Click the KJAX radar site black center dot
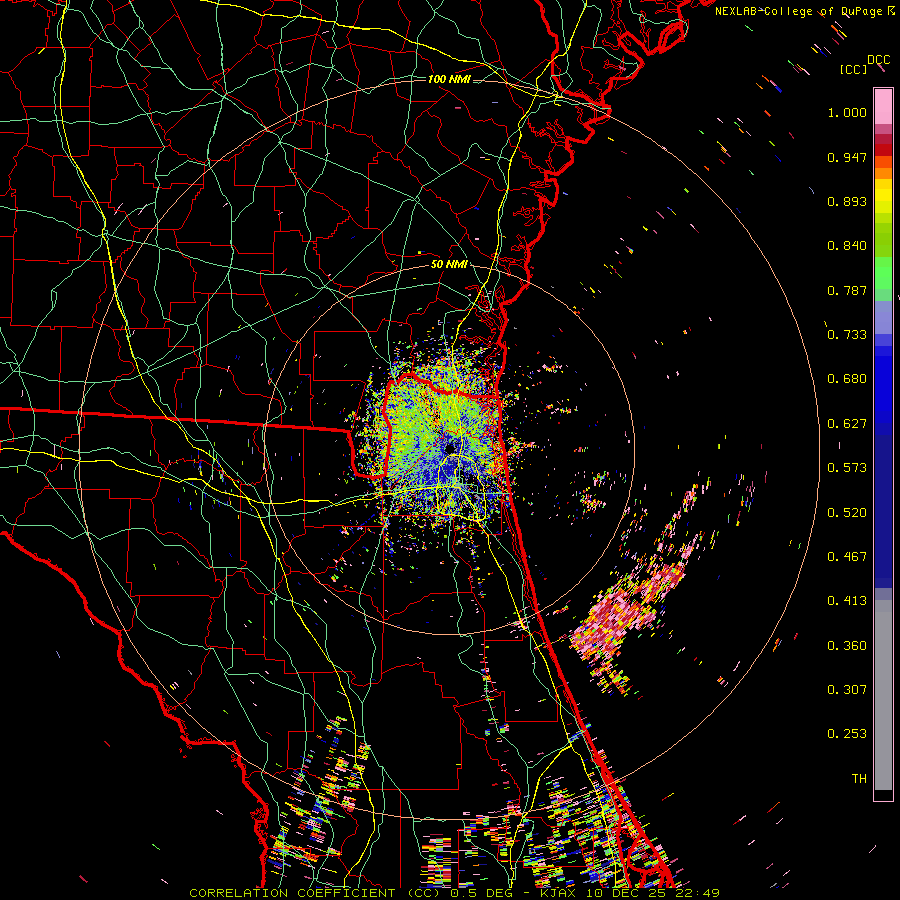Viewport: 900px width, 900px height. point(450,448)
